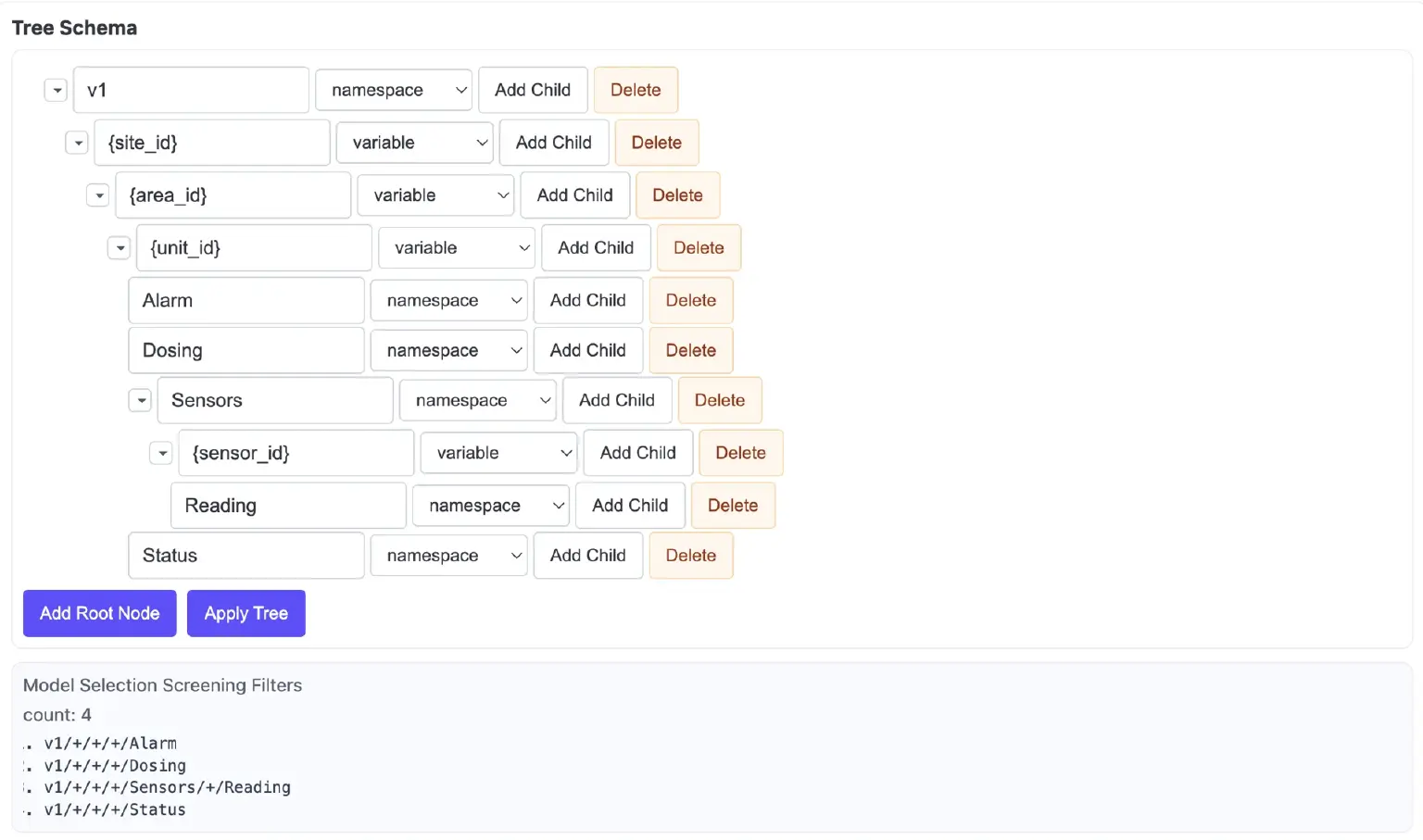Viewport: 1423px width, 840px height.
Task: Open the type dropdown for Reading
Action: pyautogui.click(x=491, y=506)
